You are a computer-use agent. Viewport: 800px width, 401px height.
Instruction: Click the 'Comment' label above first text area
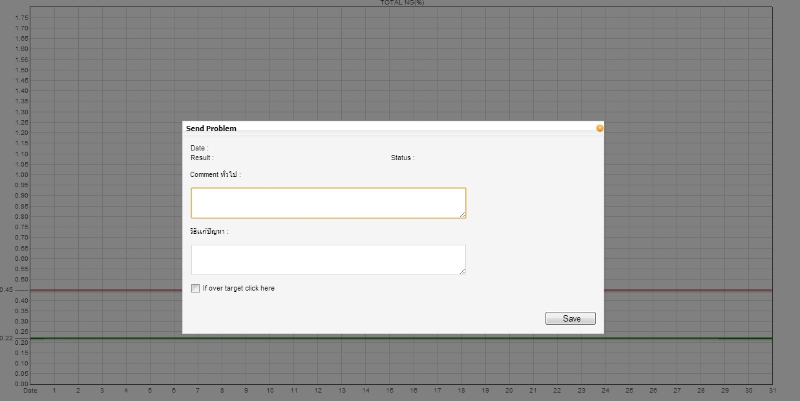tap(215, 174)
